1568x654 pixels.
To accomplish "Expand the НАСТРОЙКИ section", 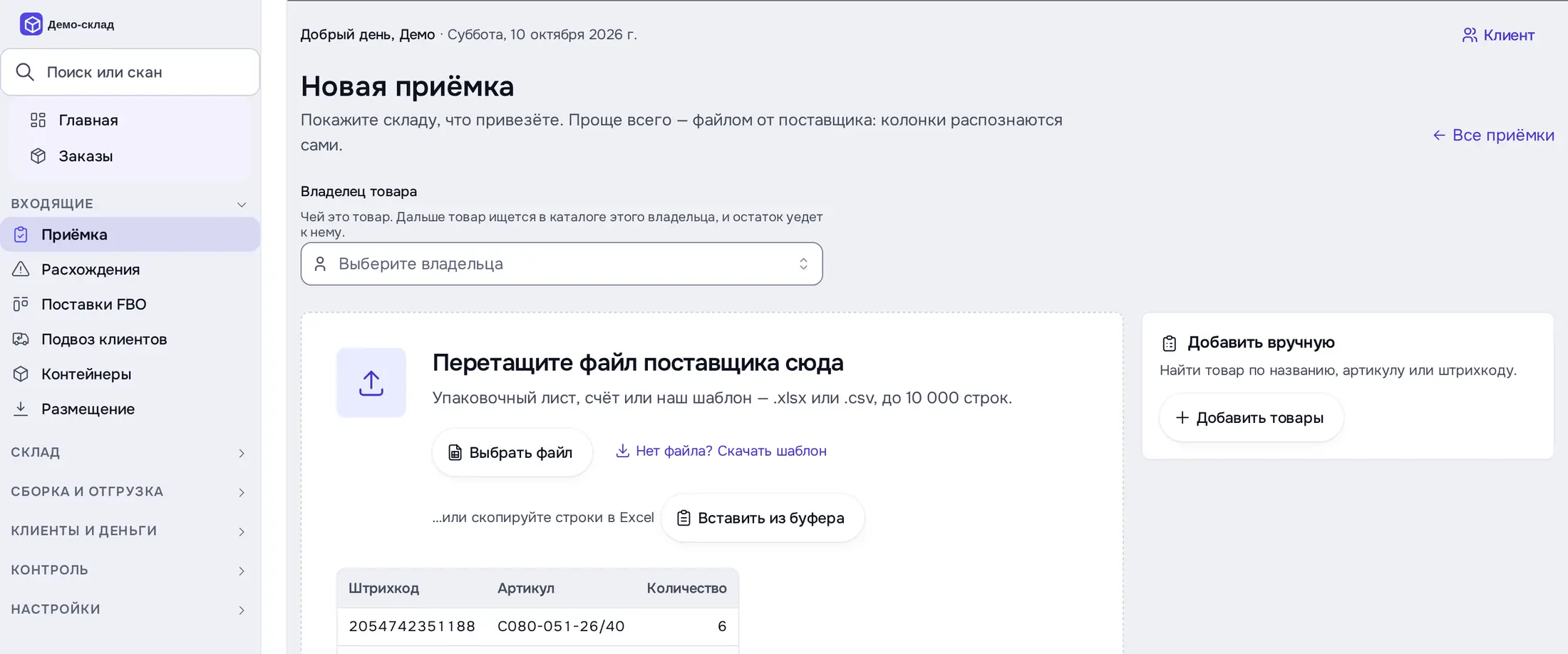I will 129,610.
